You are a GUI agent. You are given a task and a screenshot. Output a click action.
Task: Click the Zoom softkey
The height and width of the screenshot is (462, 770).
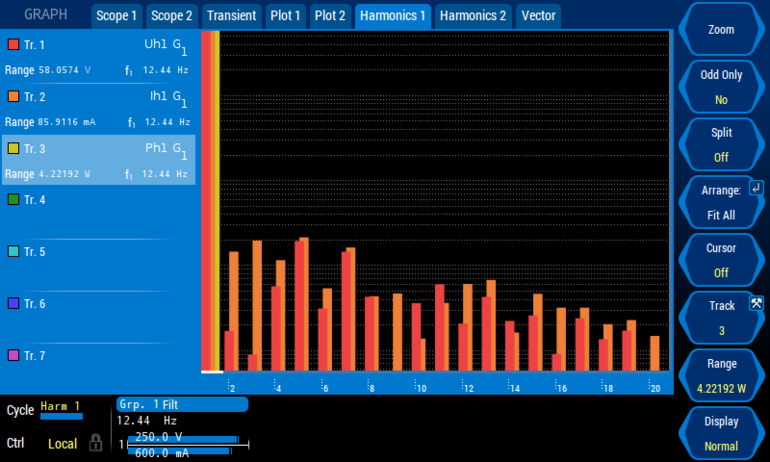point(721,29)
